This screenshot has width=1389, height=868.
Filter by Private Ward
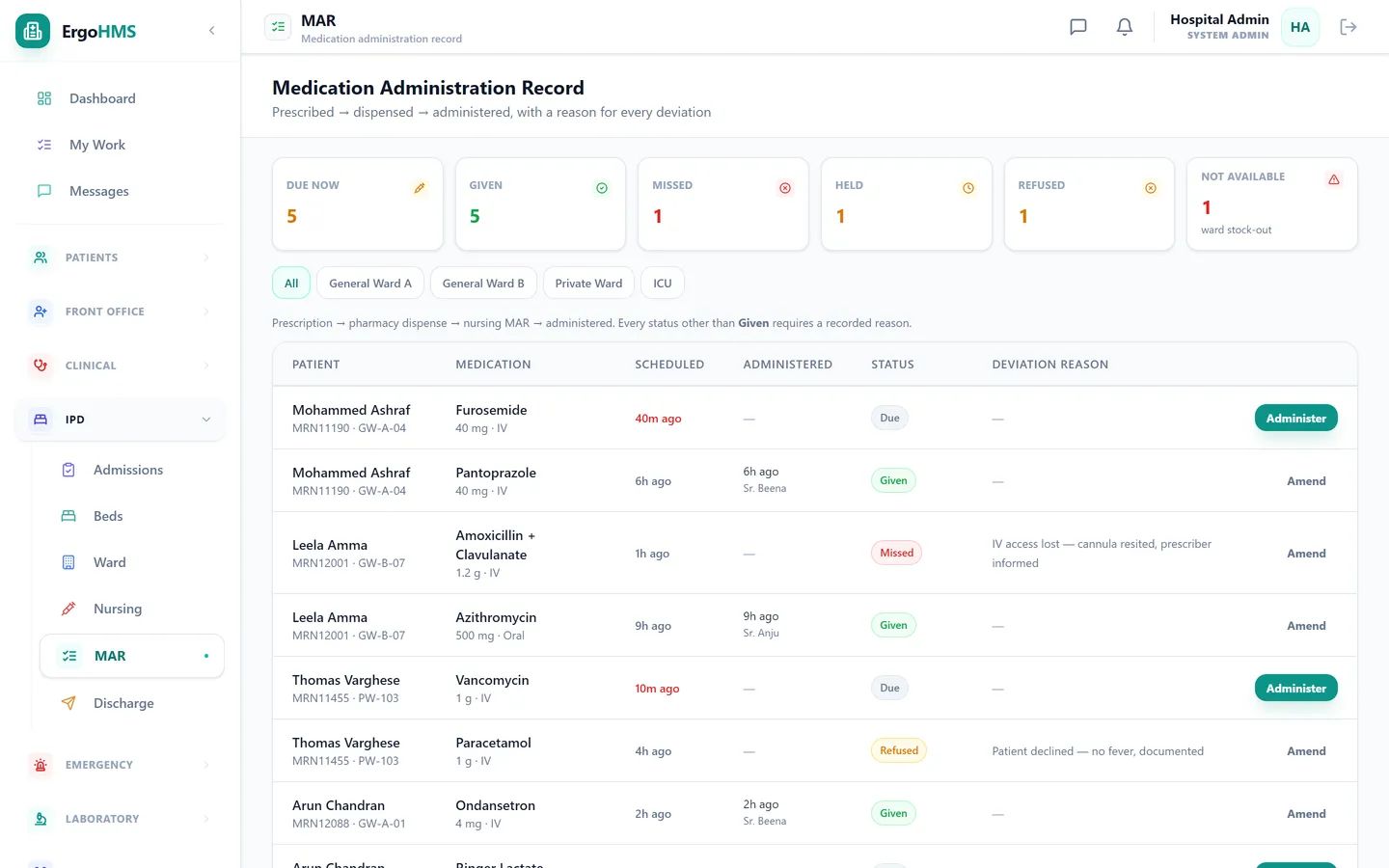click(x=588, y=284)
